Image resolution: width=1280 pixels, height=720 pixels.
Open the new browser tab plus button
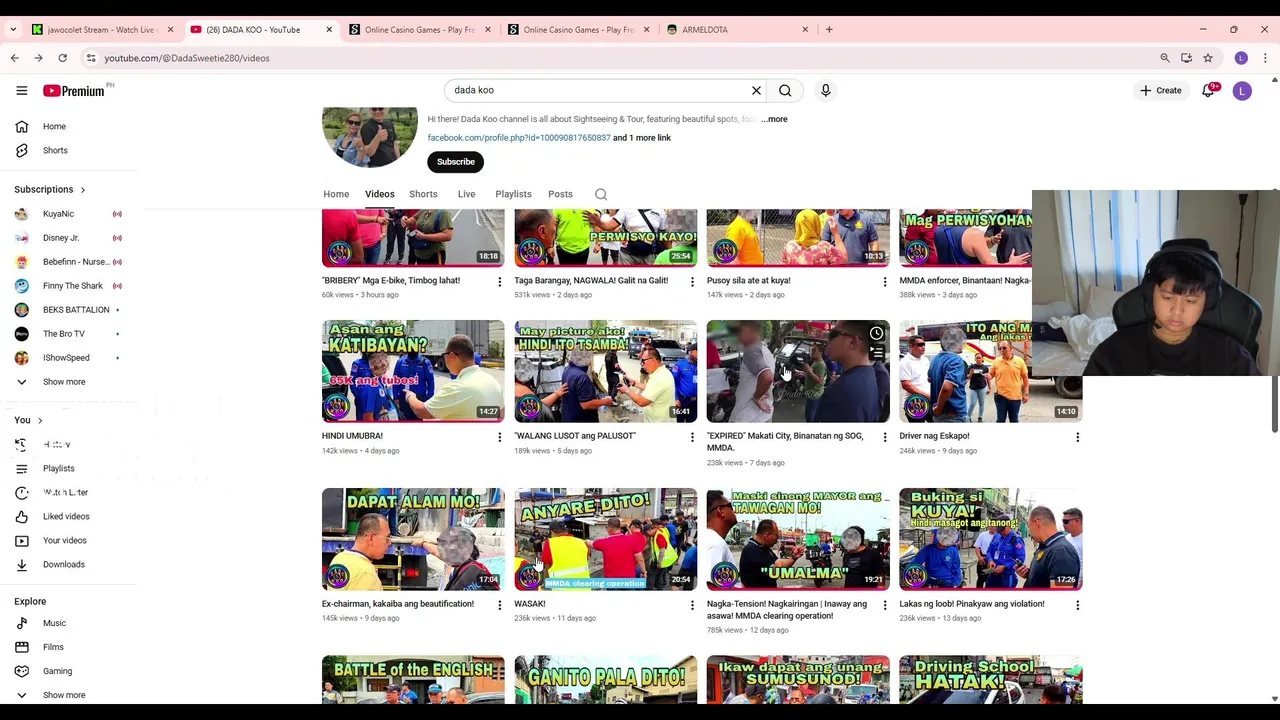pos(829,30)
